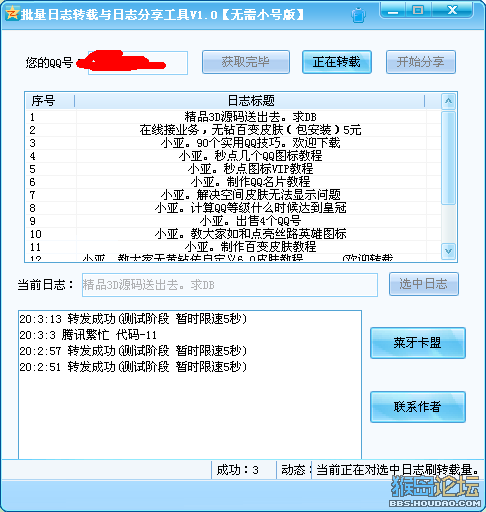This screenshot has width=486, height=512.
Task: Click the 联系作者 button
Action: pos(418,407)
